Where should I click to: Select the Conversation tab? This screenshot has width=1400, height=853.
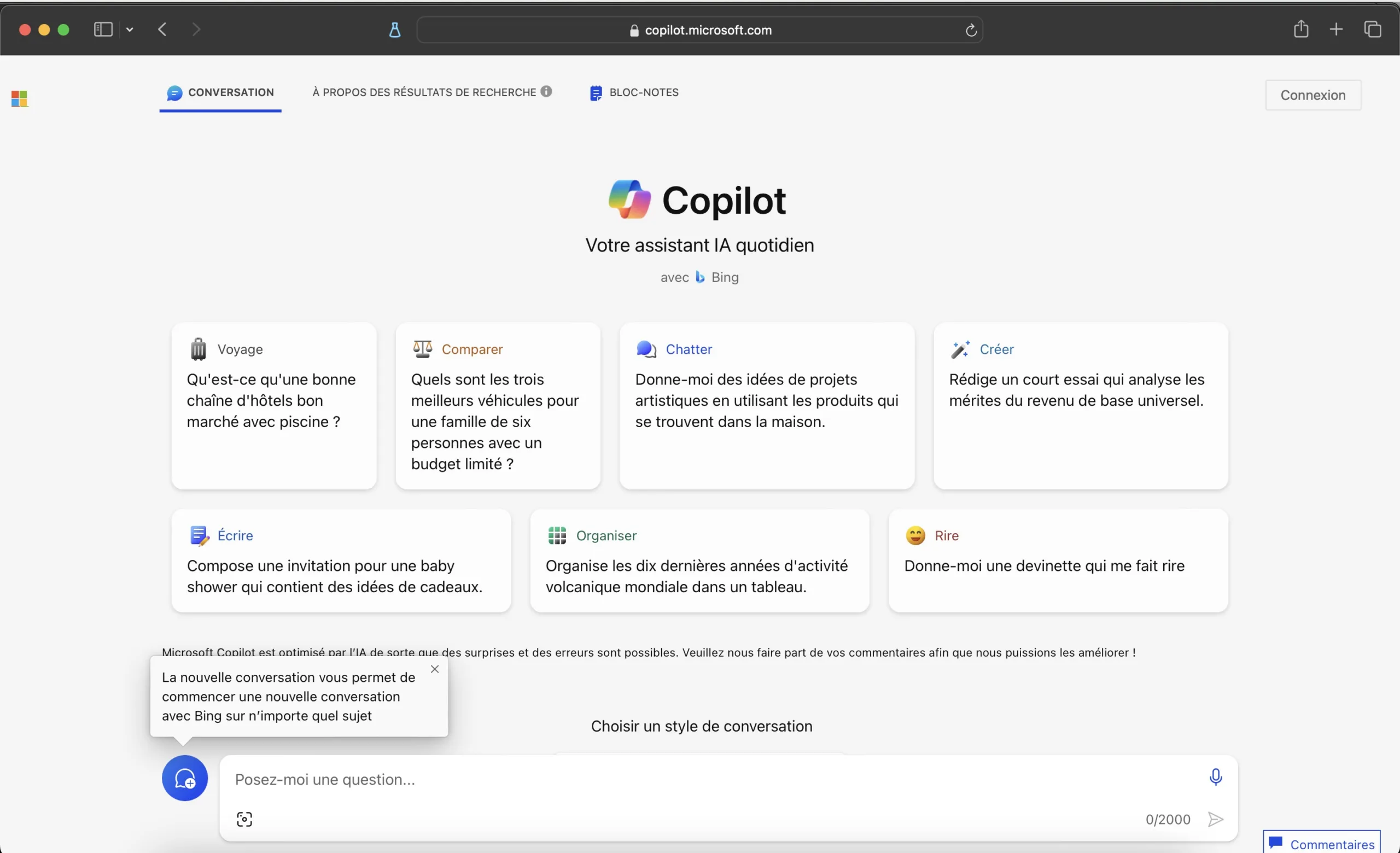(220, 93)
